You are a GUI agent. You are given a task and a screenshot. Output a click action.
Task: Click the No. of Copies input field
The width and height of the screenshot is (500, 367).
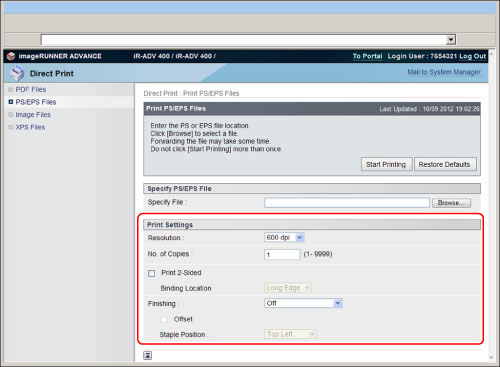(282, 254)
